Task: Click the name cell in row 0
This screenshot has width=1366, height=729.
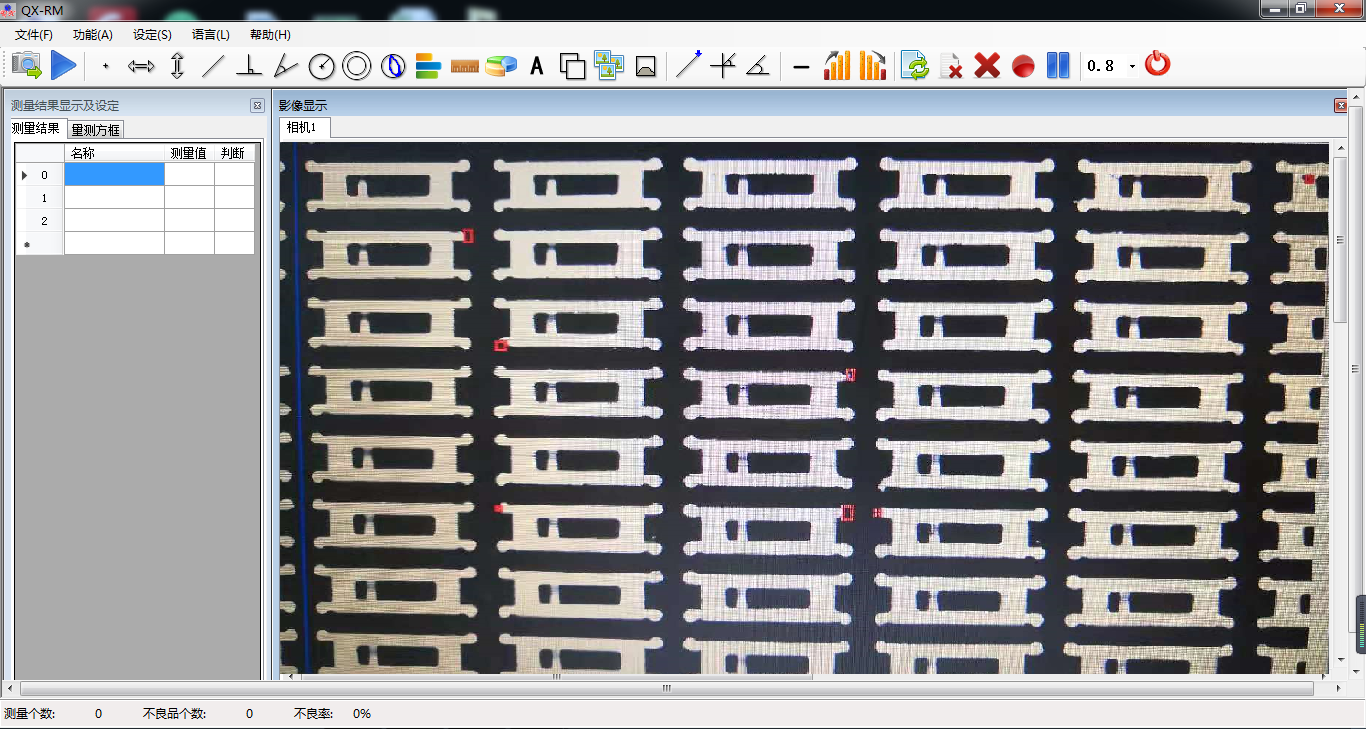Action: 114,175
